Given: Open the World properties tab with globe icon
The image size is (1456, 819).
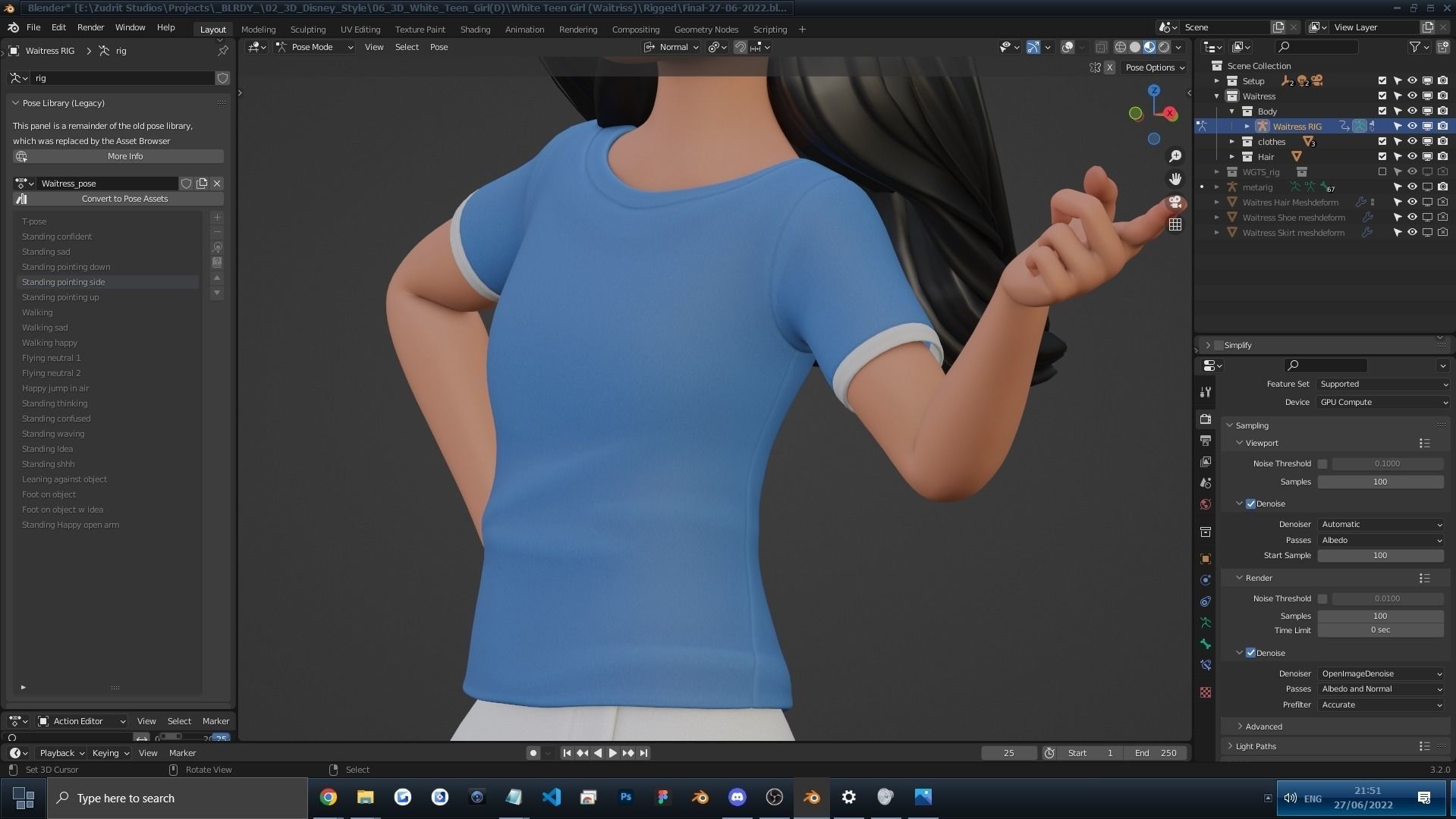Looking at the screenshot, I should 1205,504.
